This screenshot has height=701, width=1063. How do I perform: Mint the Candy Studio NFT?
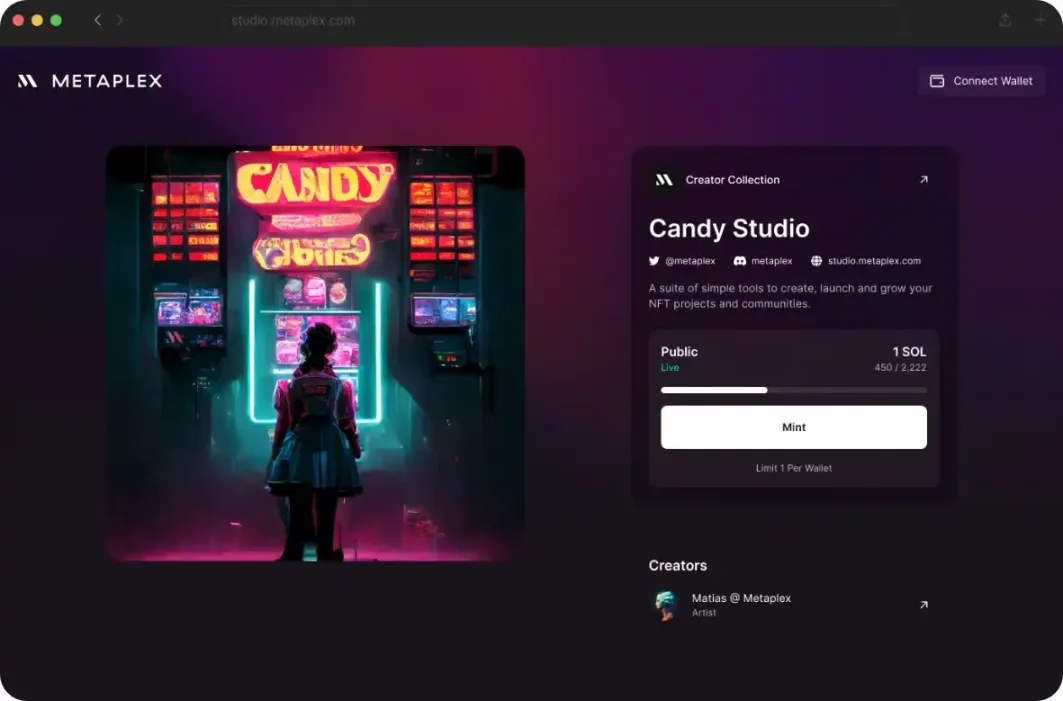point(794,427)
